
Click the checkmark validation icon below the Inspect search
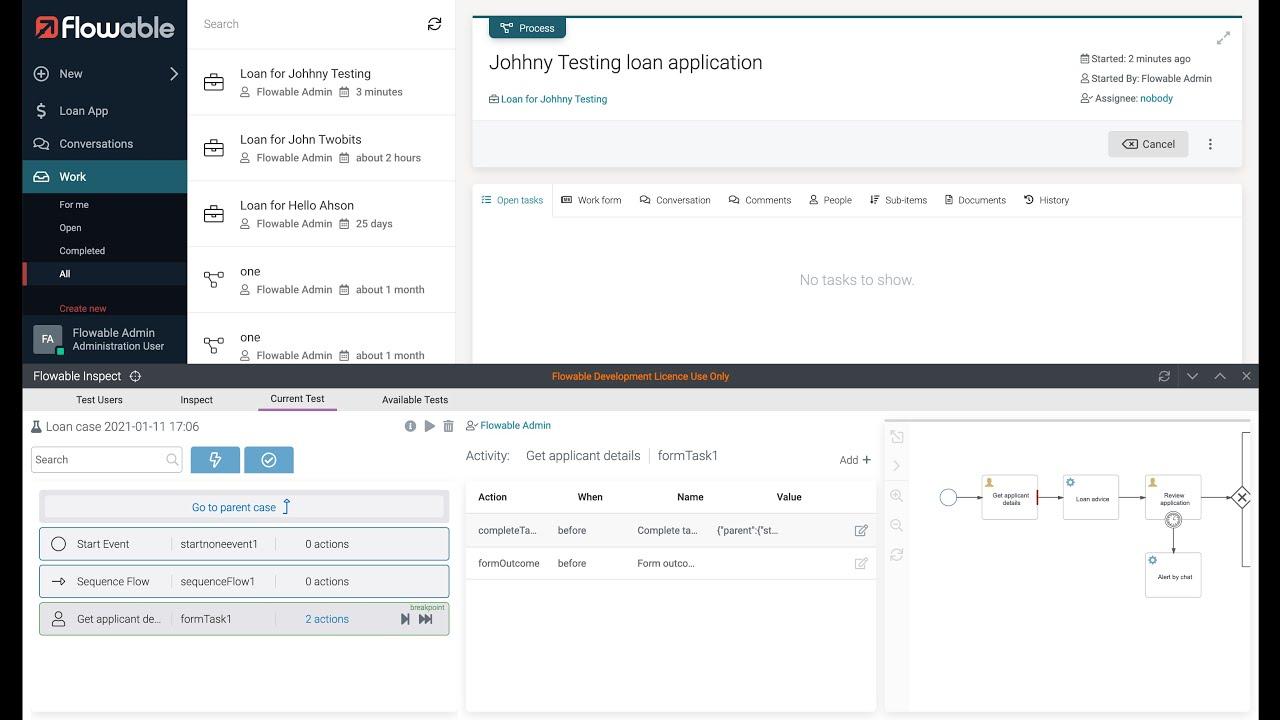tap(268, 460)
